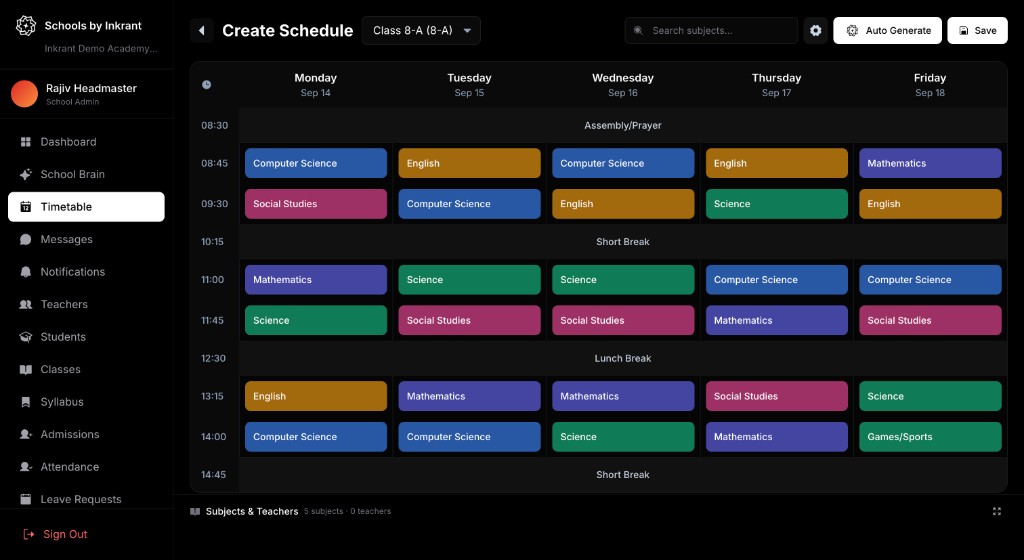Click the Lunch Break row label
This screenshot has width=1024, height=560.
click(623, 358)
